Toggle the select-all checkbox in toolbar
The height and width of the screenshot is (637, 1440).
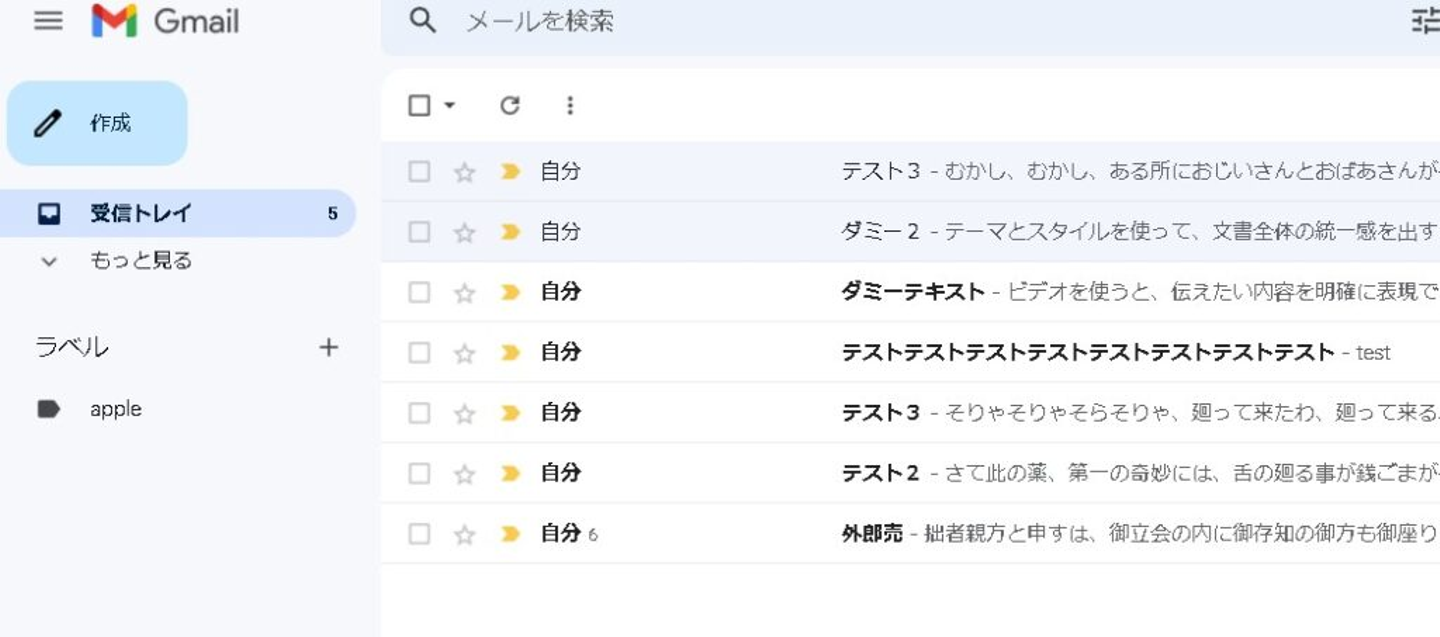[x=419, y=105]
